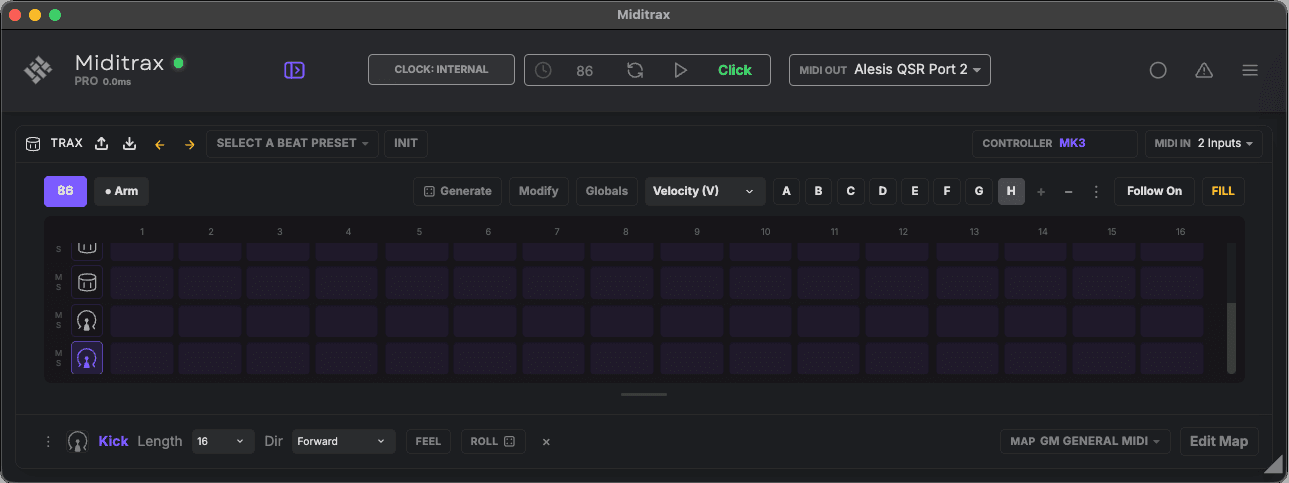
Task: Toggle the purple sidebar panel icon
Action: tap(294, 70)
